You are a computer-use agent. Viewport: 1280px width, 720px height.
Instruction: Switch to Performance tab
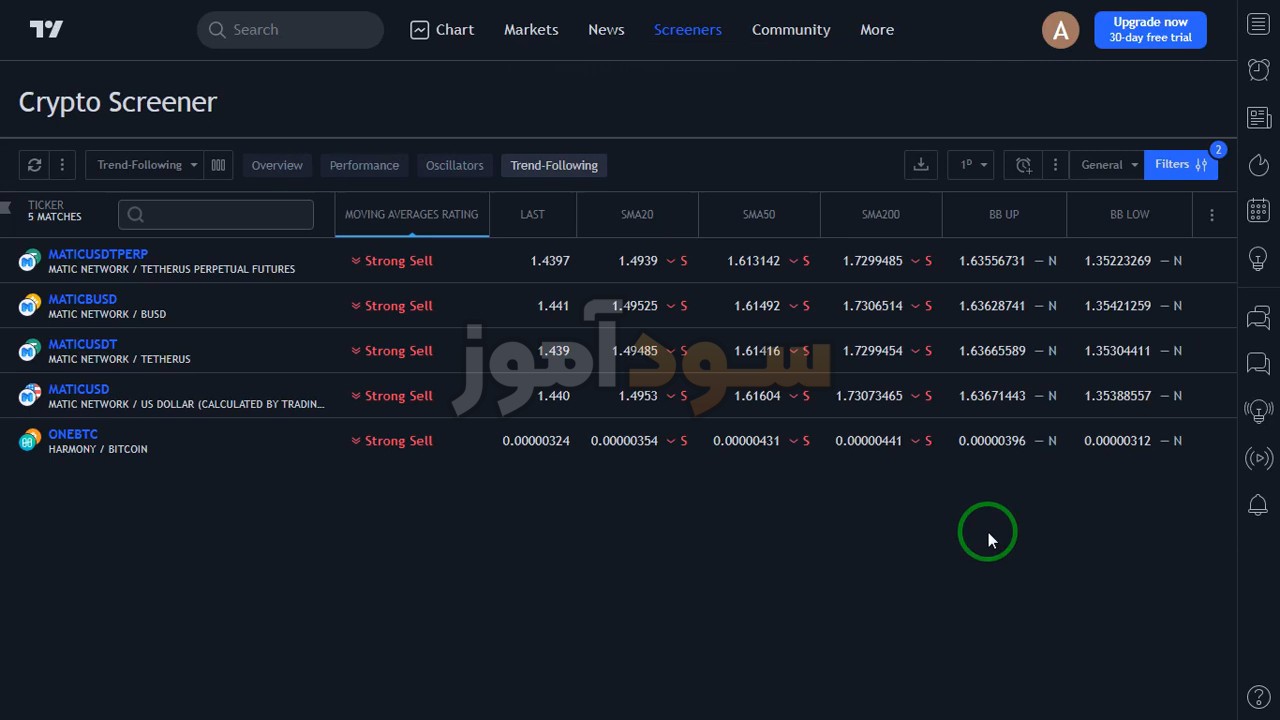tap(364, 165)
